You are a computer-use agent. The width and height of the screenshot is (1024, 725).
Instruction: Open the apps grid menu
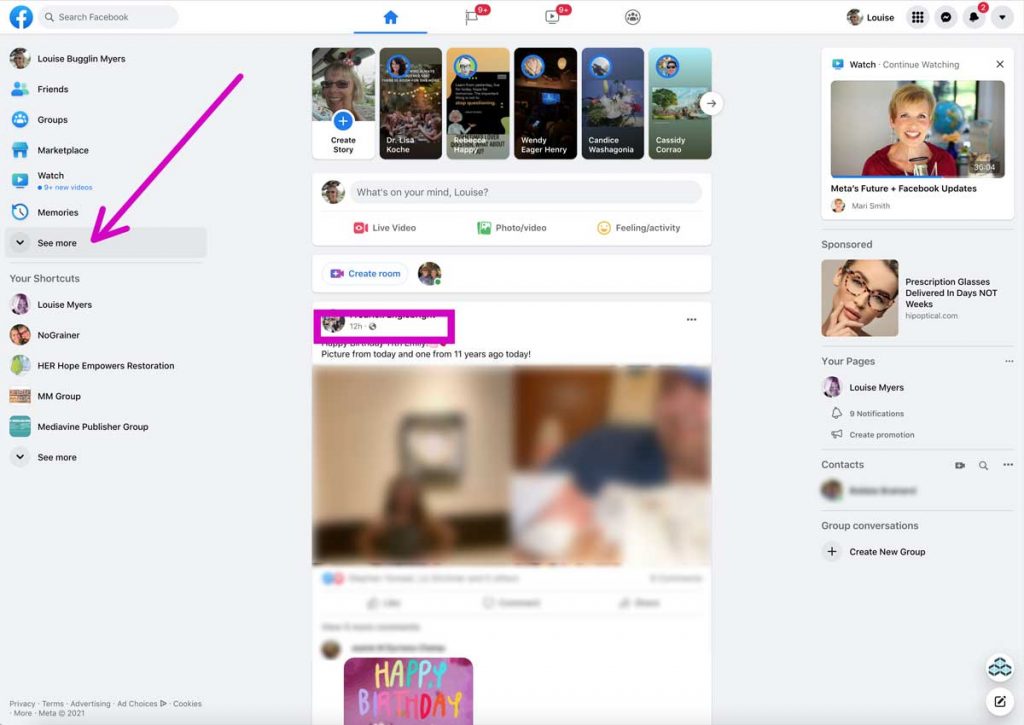coord(917,17)
